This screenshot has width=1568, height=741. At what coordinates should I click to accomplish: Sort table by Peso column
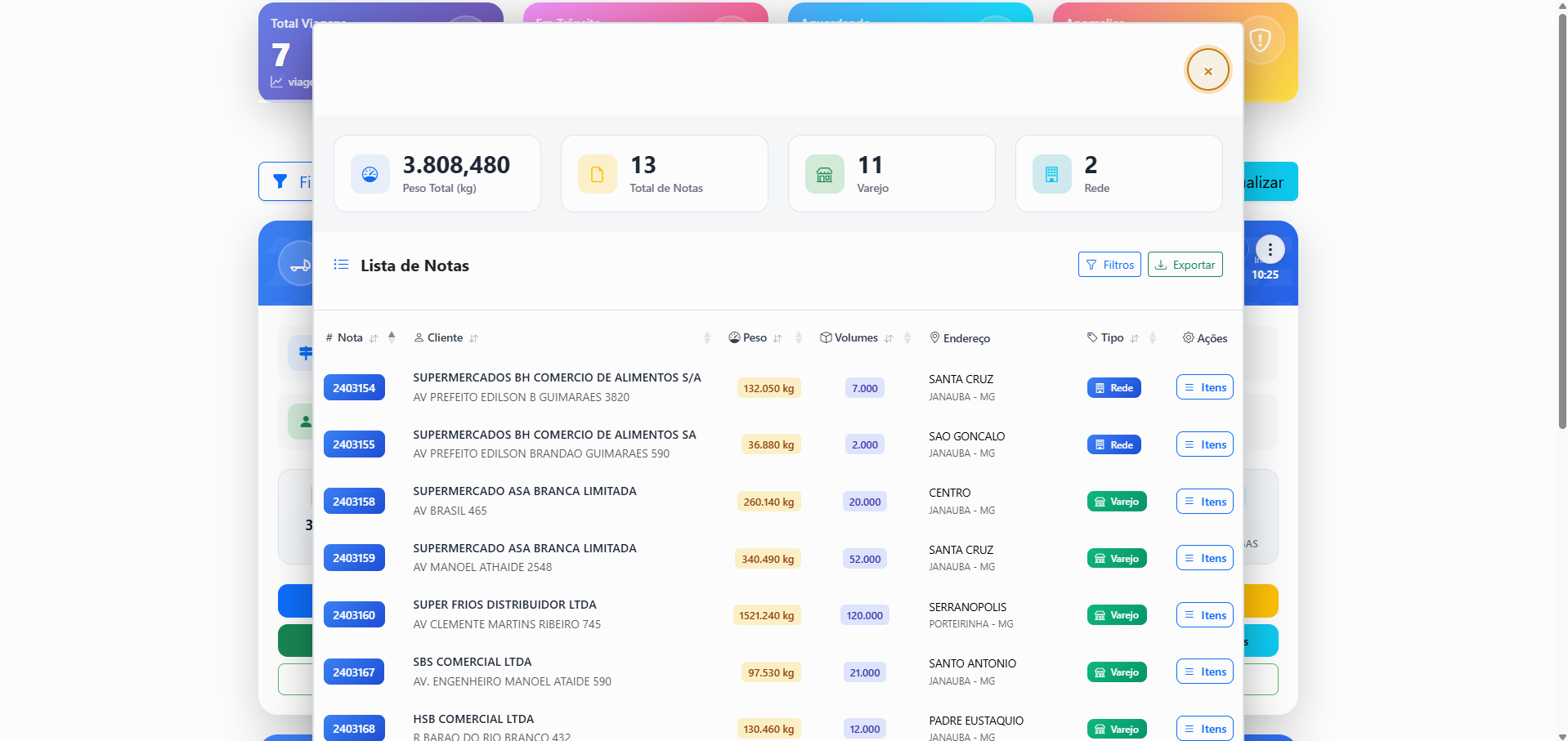755,337
